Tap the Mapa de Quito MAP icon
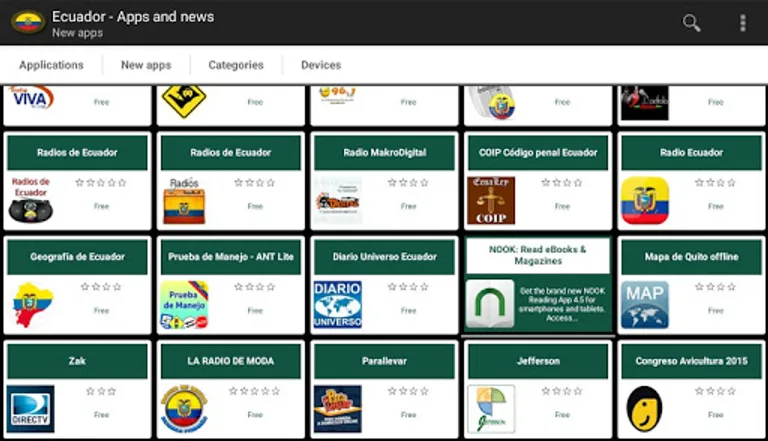Image resolution: width=768 pixels, height=441 pixels. [645, 304]
